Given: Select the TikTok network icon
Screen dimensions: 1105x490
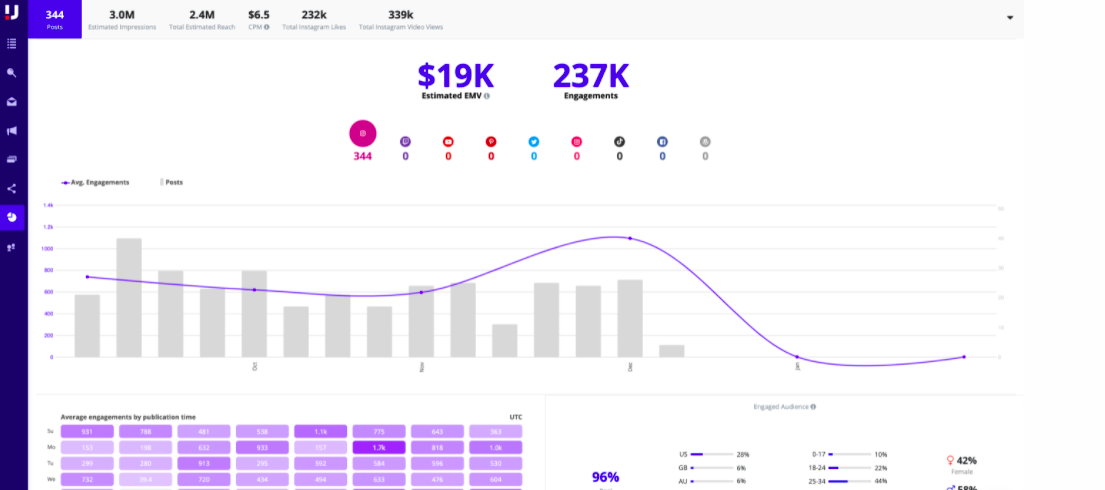Looking at the screenshot, I should (x=619, y=142).
